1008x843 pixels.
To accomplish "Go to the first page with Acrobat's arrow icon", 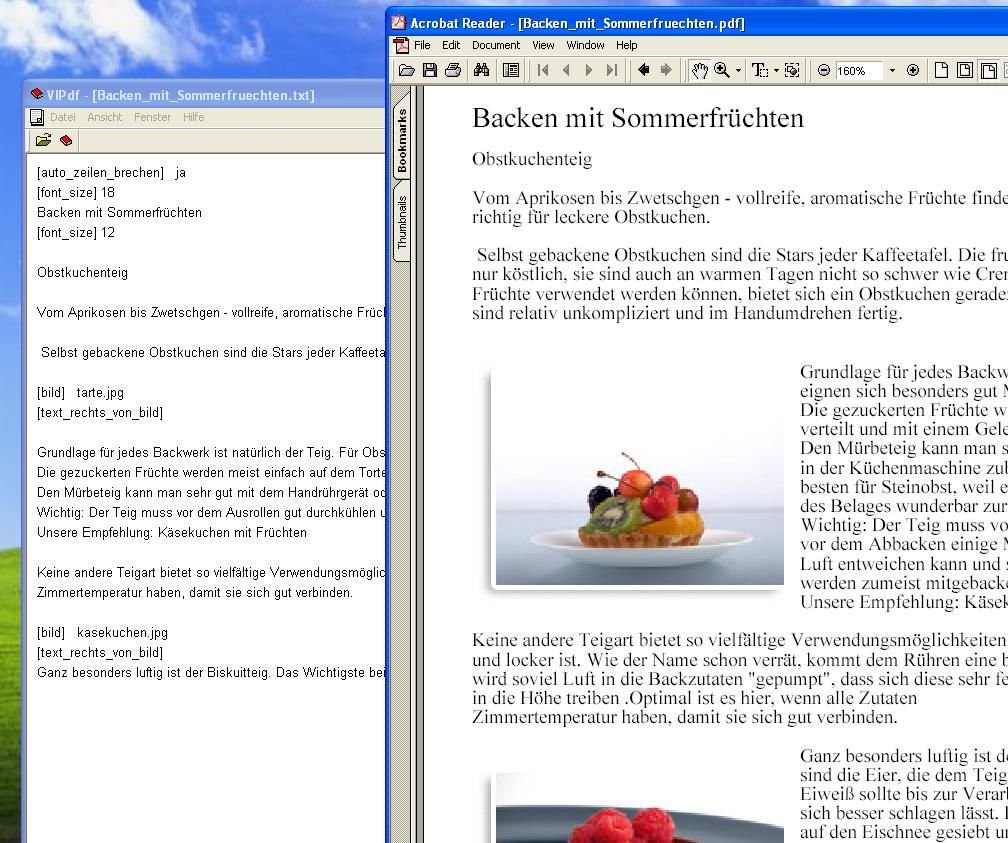I will tap(543, 70).
